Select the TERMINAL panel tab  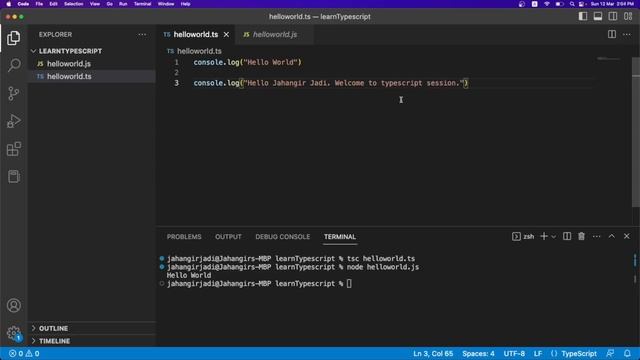point(340,237)
